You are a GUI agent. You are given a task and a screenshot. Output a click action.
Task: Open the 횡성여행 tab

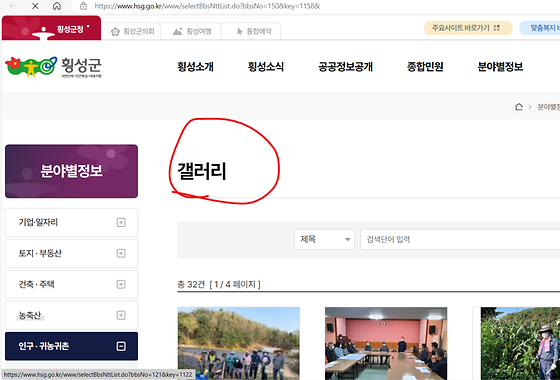(x=192, y=31)
